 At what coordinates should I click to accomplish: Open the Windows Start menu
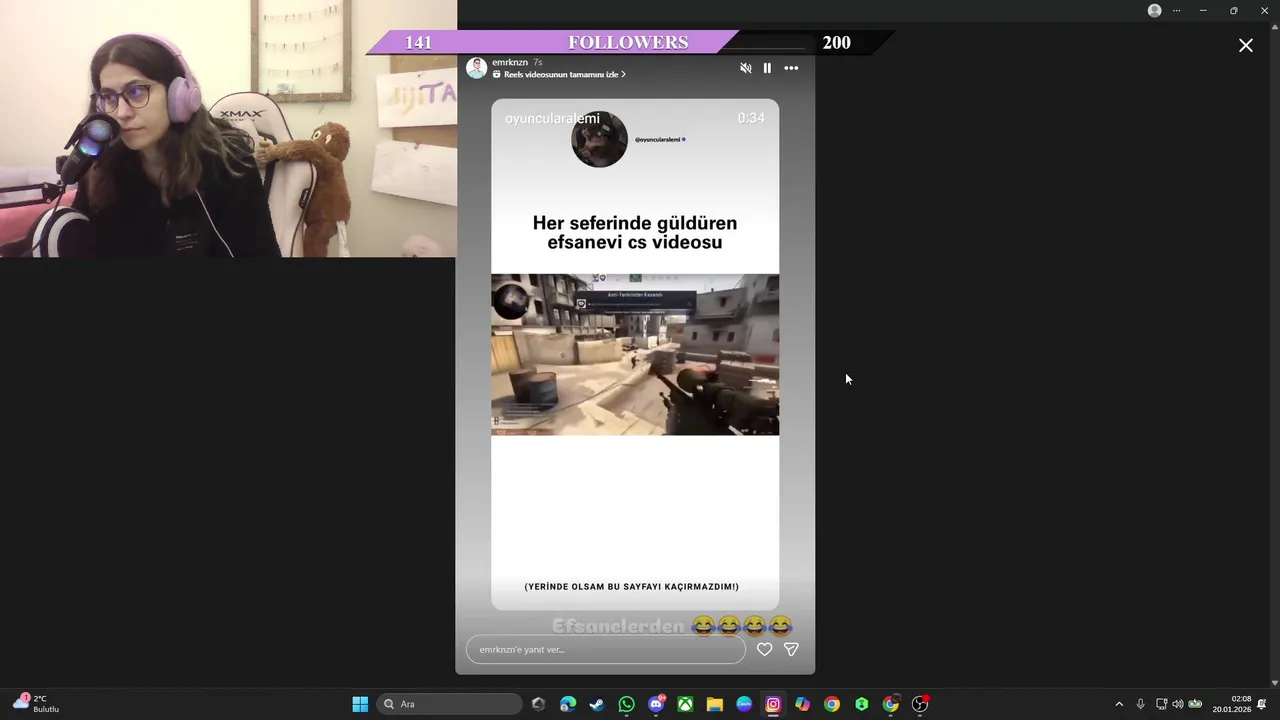click(360, 704)
